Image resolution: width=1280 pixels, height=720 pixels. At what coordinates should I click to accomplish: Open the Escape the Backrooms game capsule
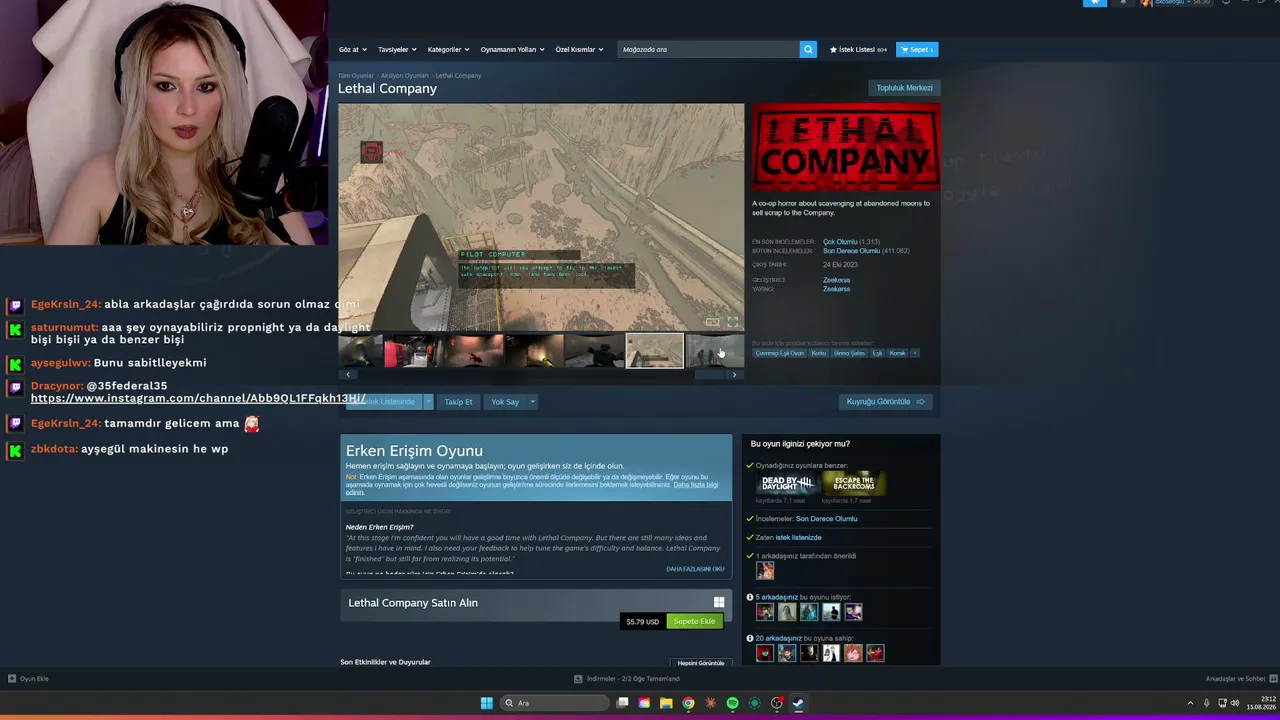click(x=853, y=484)
